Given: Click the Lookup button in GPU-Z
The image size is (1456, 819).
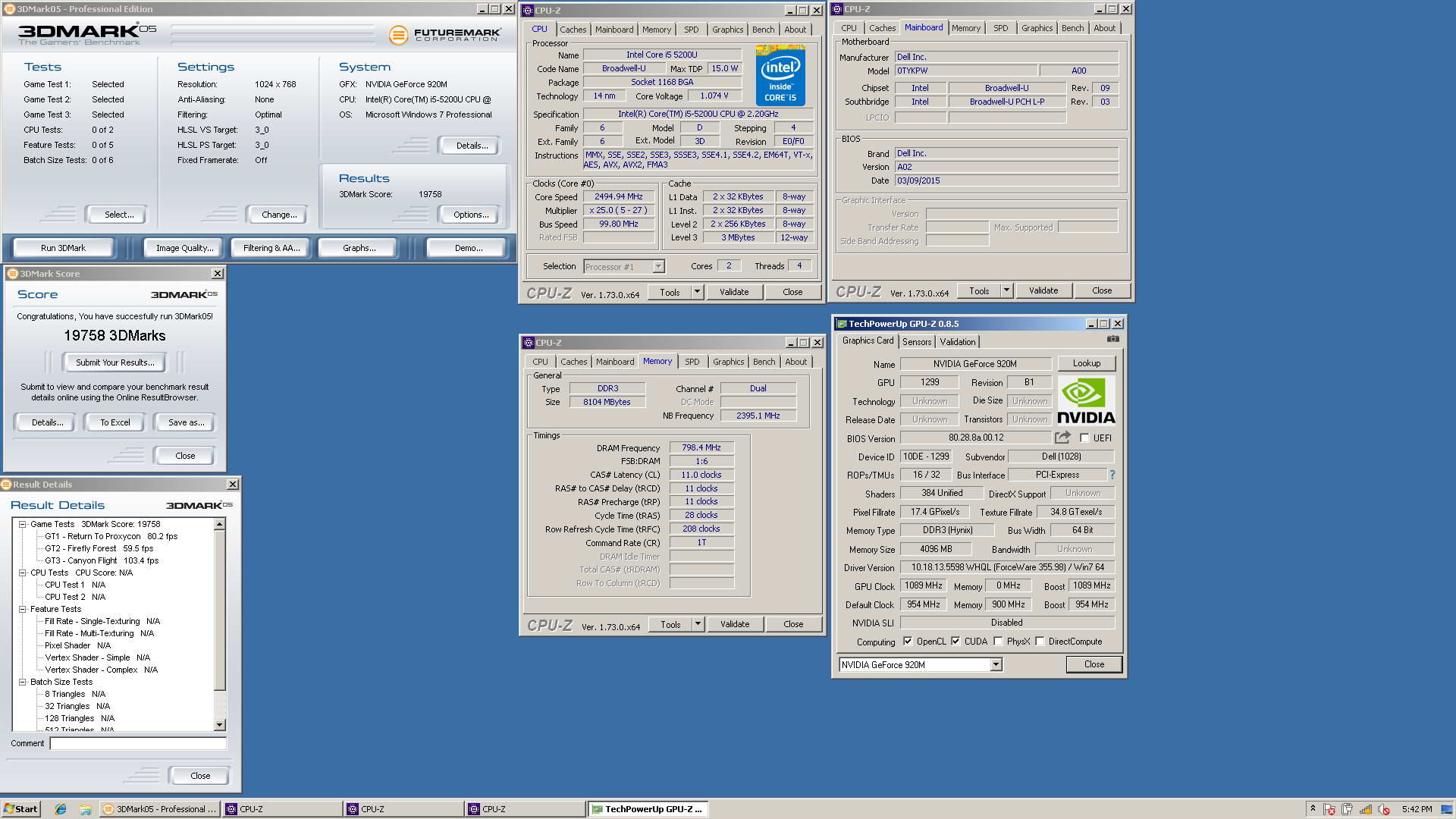Looking at the screenshot, I should pyautogui.click(x=1087, y=363).
